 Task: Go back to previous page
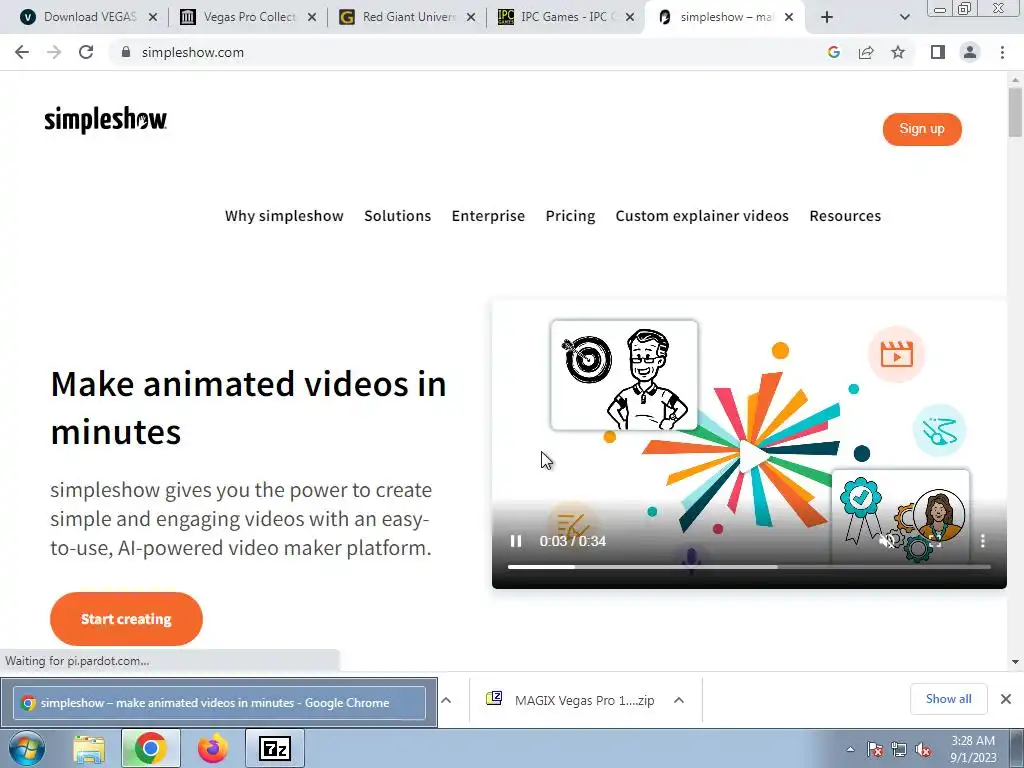(22, 52)
